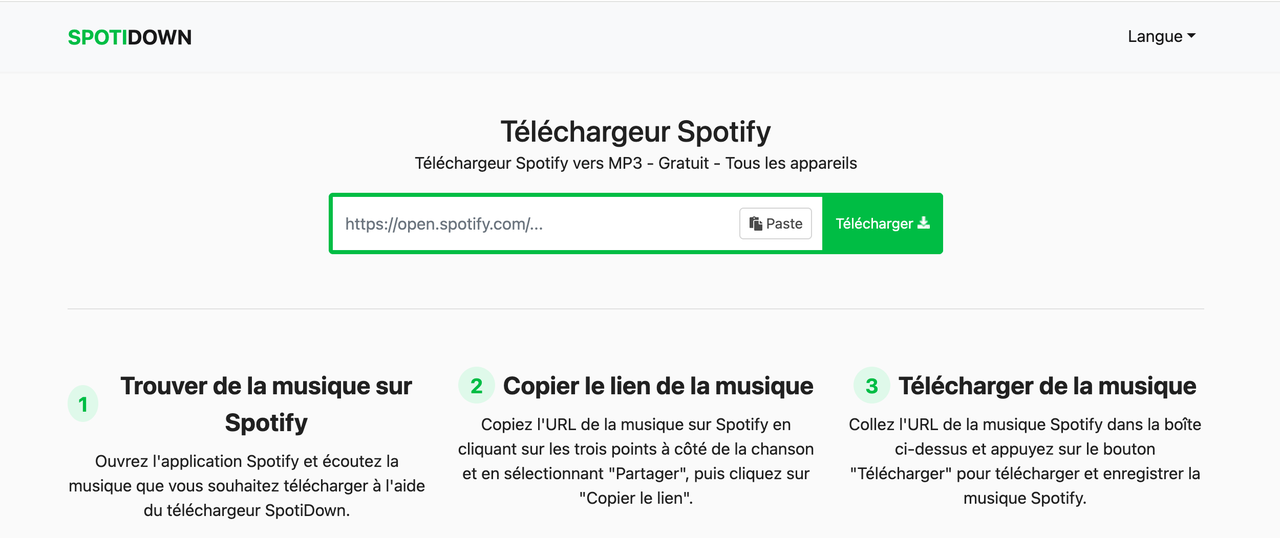1280x538 pixels.
Task: Focus the Spotify URL input field
Action: (535, 224)
